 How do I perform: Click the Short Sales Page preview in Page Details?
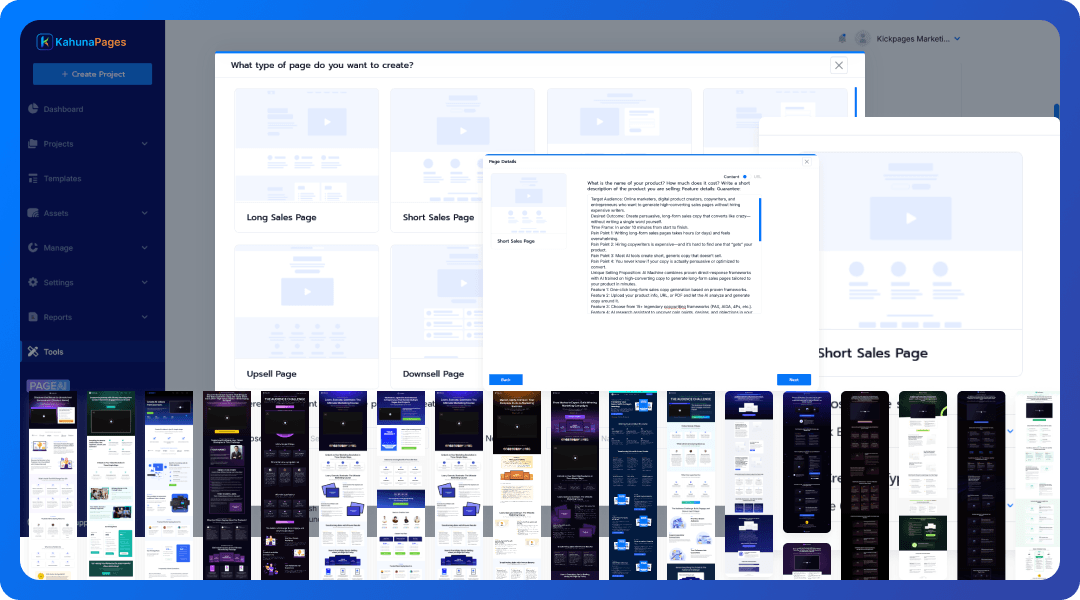528,210
